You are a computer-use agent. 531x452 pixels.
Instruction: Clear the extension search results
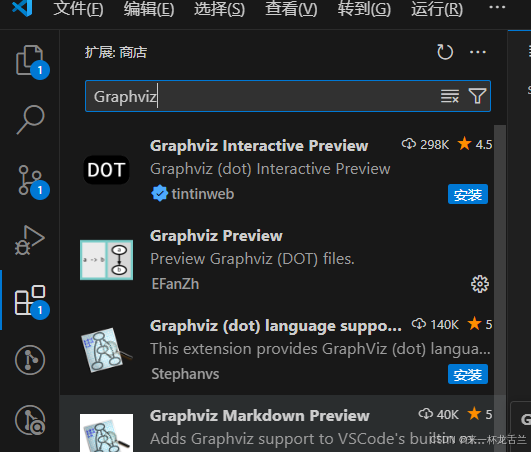[x=450, y=96]
